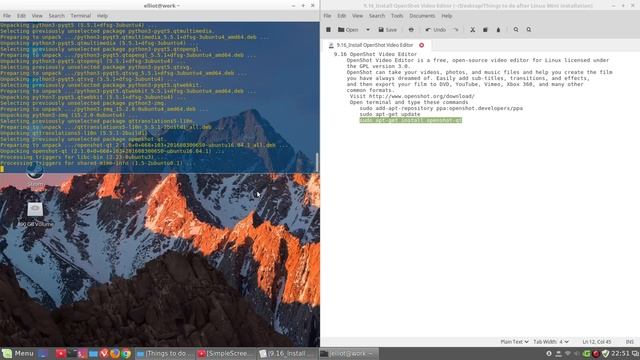This screenshot has width=640, height=360.
Task: Open the terminal's File menu
Action: pyautogui.click(x=7, y=16)
